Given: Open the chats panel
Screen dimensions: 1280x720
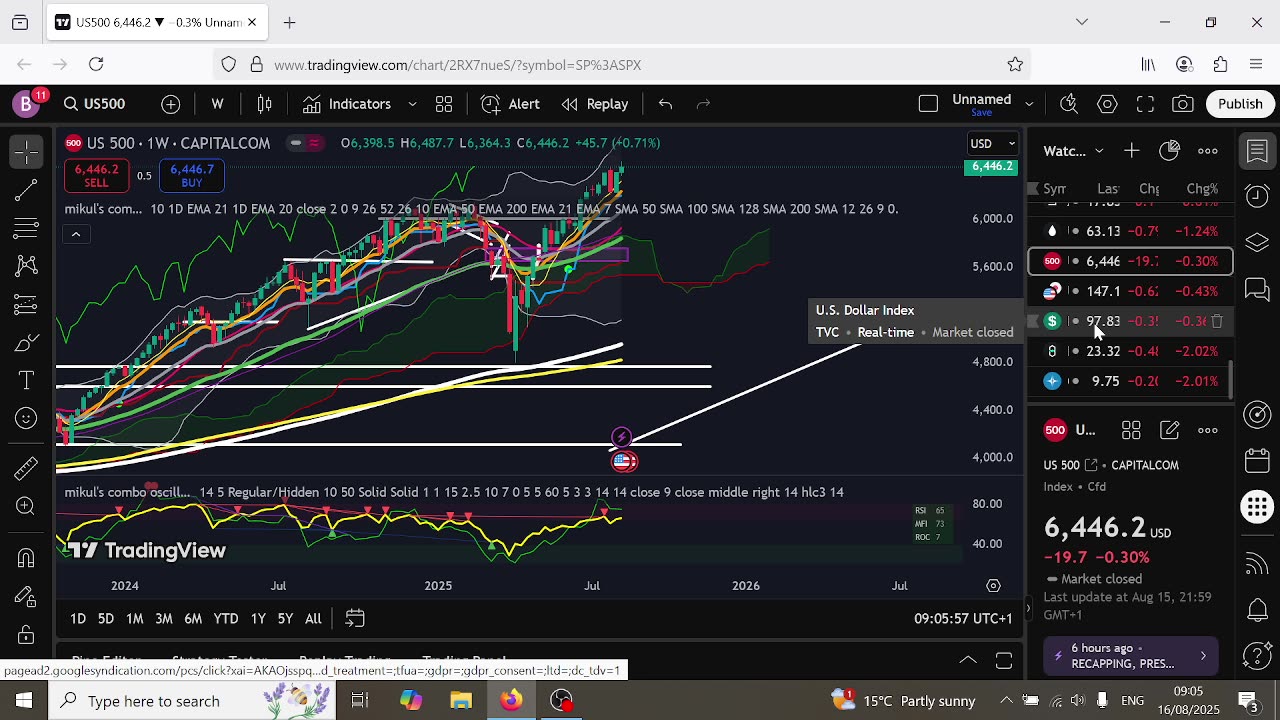Looking at the screenshot, I should pos(1257,290).
